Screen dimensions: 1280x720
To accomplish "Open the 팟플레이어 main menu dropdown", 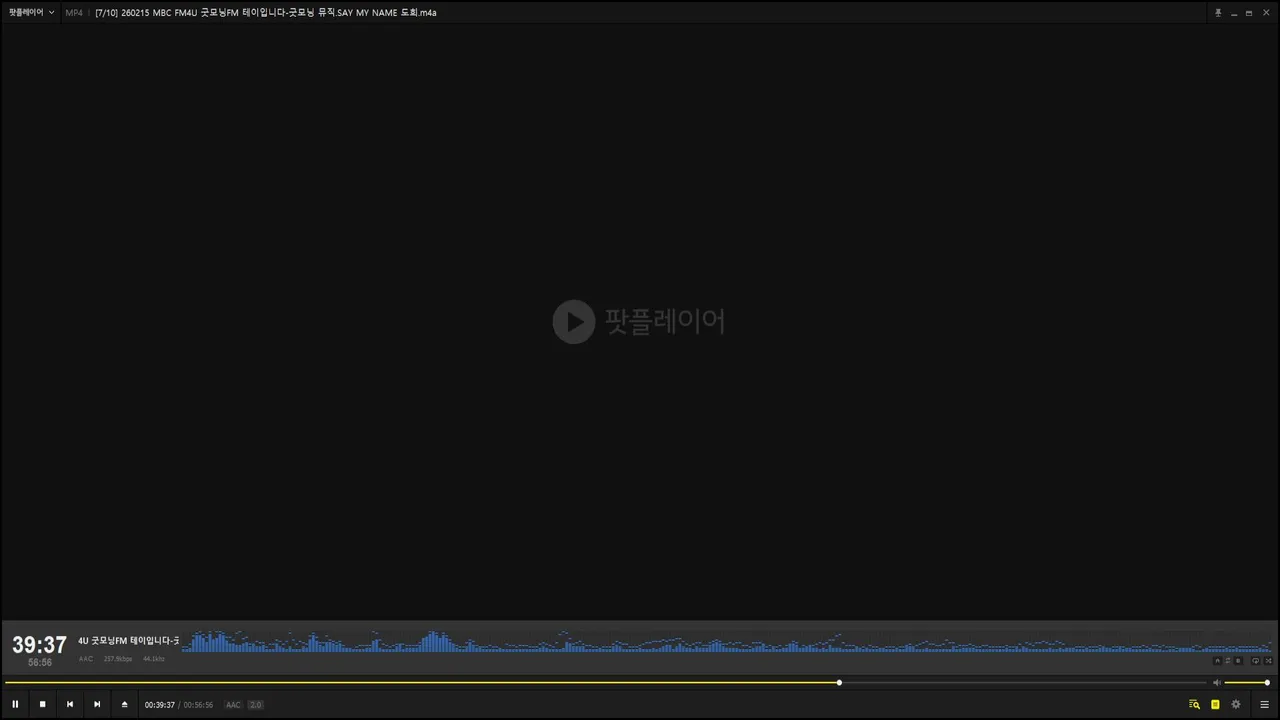I will pyautogui.click(x=32, y=13).
